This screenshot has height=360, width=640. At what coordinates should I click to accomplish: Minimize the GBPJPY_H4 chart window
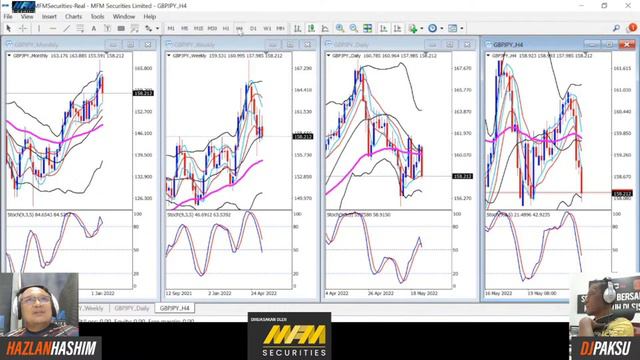click(592, 44)
